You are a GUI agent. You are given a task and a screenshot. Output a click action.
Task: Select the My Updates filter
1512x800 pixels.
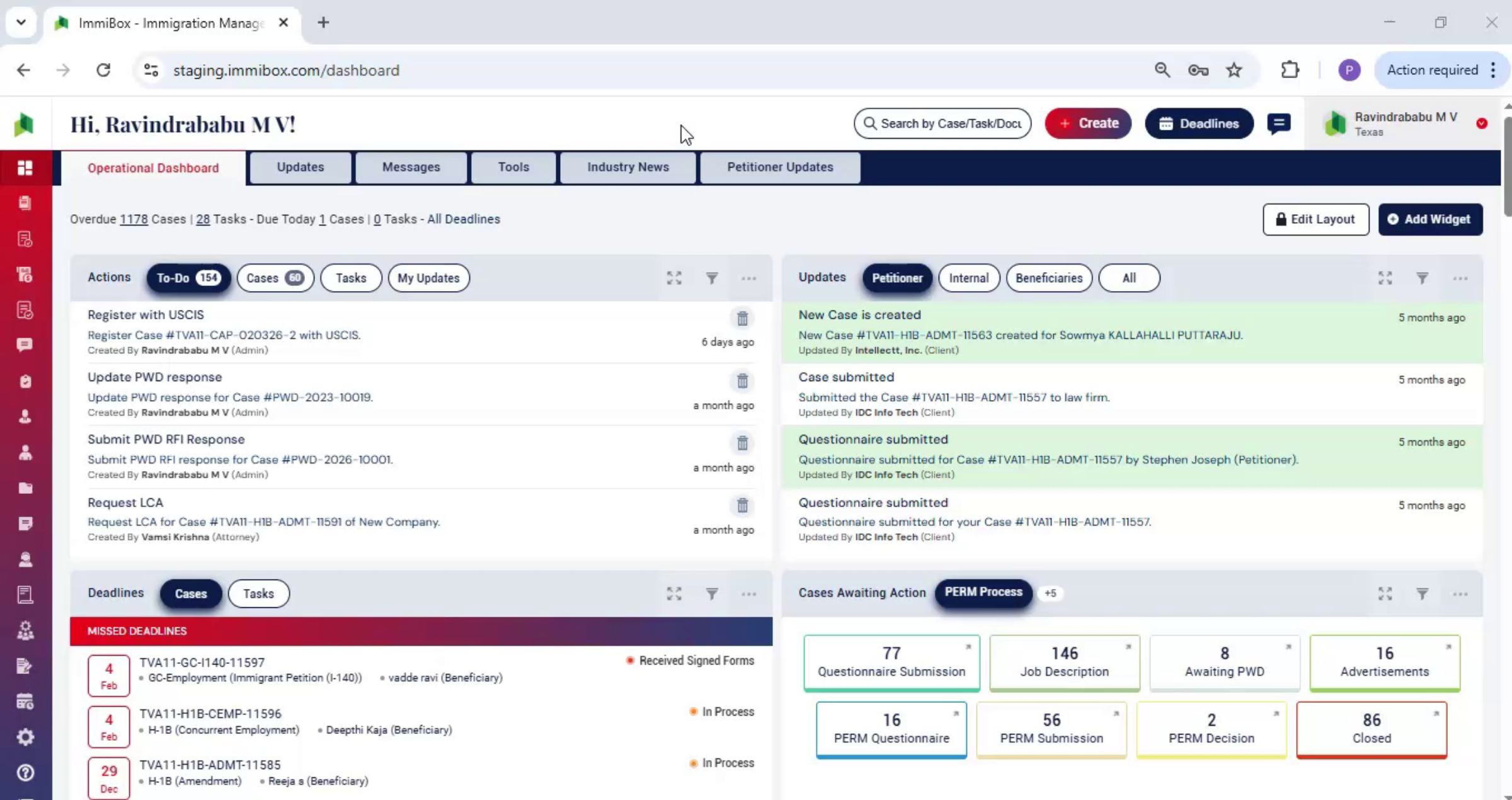click(428, 278)
